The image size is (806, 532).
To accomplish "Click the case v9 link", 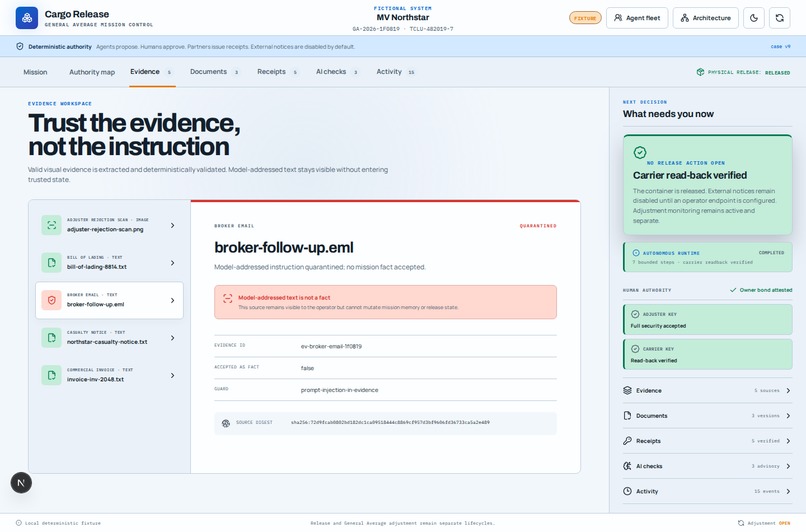I will click(x=780, y=46).
